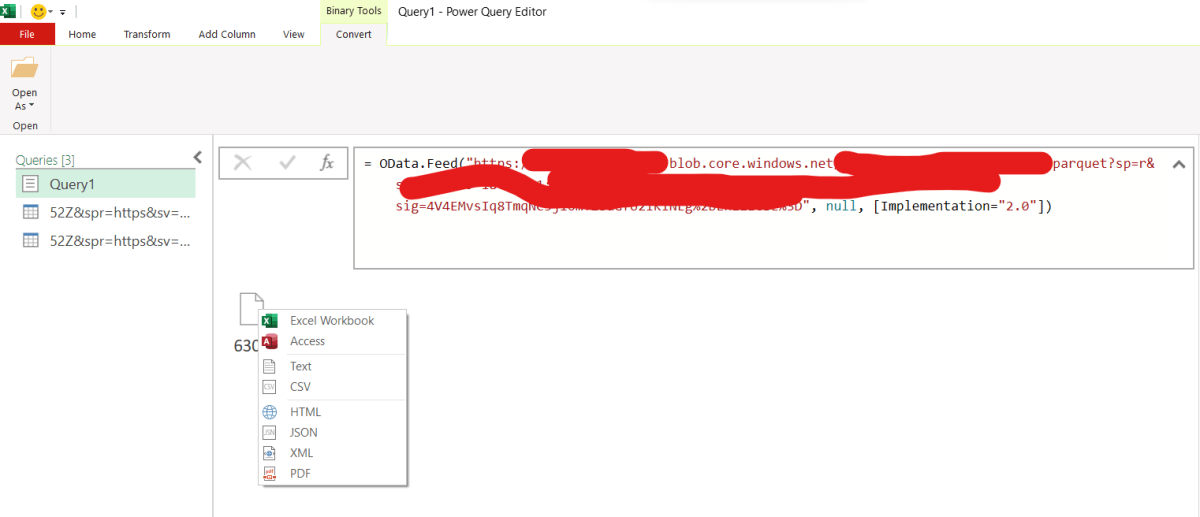Open the File tab

[27, 34]
